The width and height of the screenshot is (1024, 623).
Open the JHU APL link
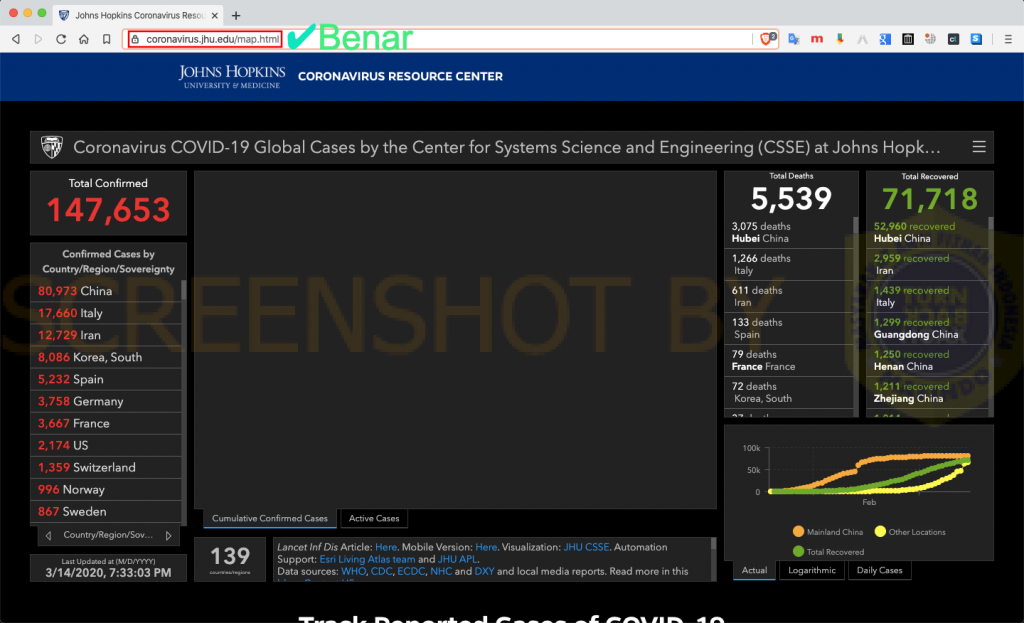(x=457, y=559)
